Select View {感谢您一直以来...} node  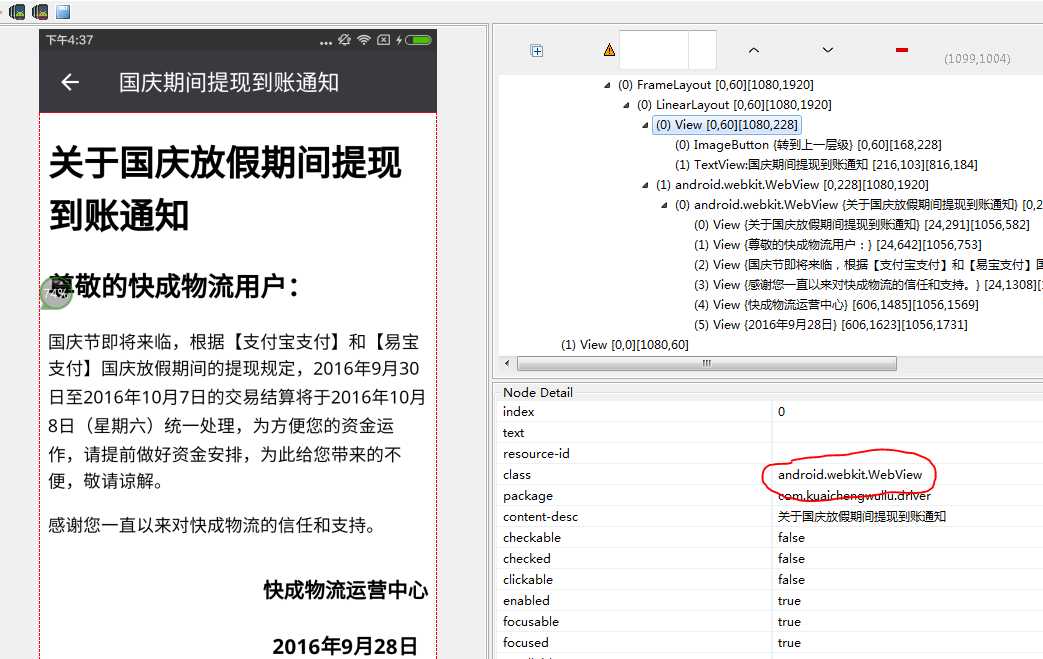(x=868, y=285)
